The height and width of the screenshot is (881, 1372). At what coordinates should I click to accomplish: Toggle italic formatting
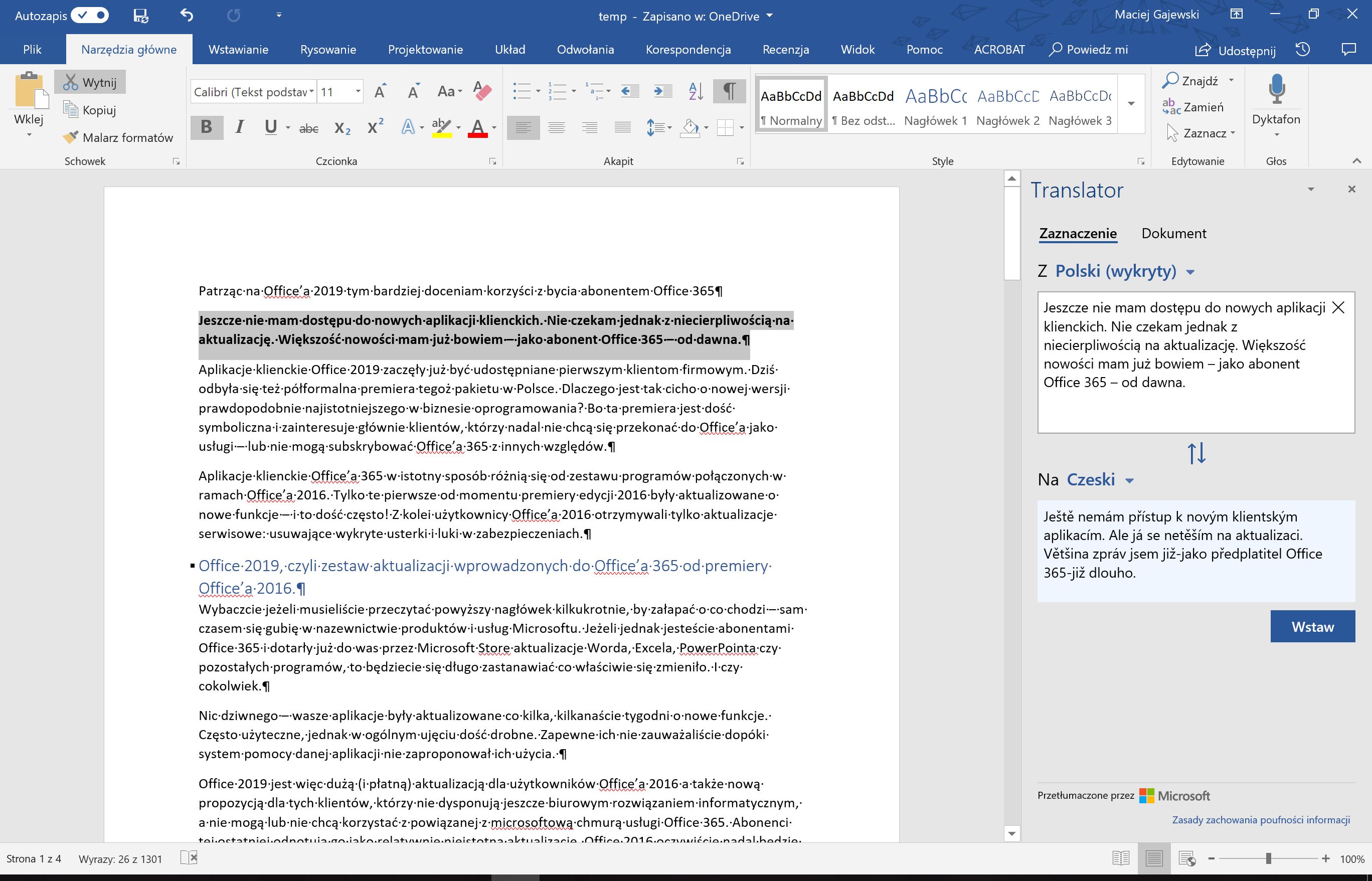pyautogui.click(x=240, y=127)
